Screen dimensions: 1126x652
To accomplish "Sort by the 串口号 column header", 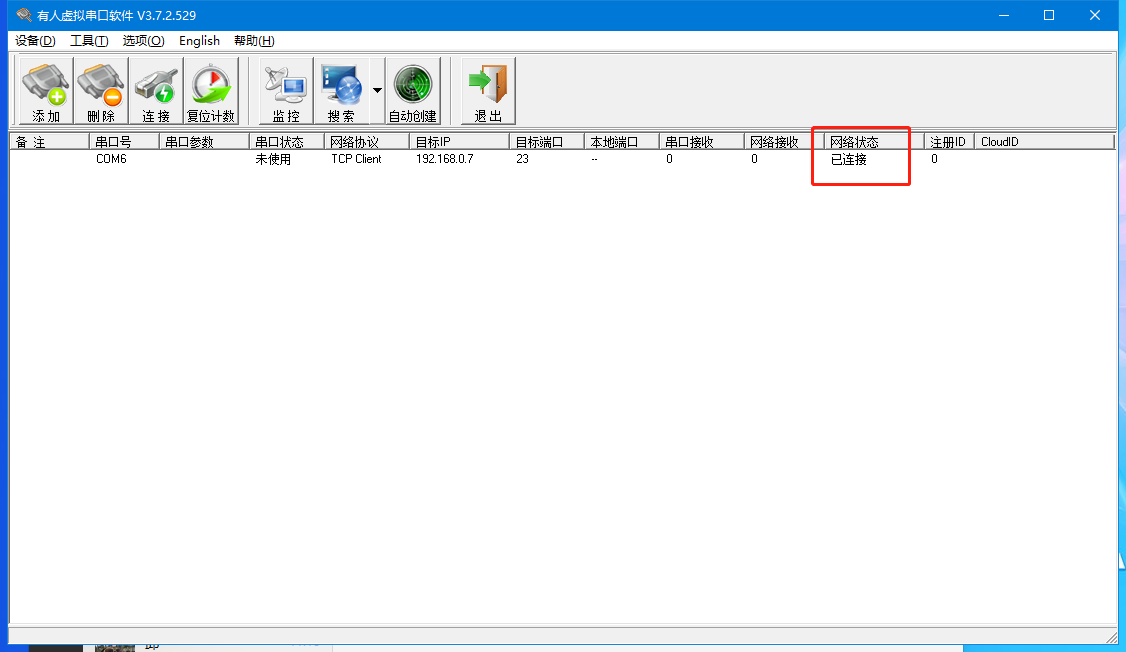I will point(124,142).
